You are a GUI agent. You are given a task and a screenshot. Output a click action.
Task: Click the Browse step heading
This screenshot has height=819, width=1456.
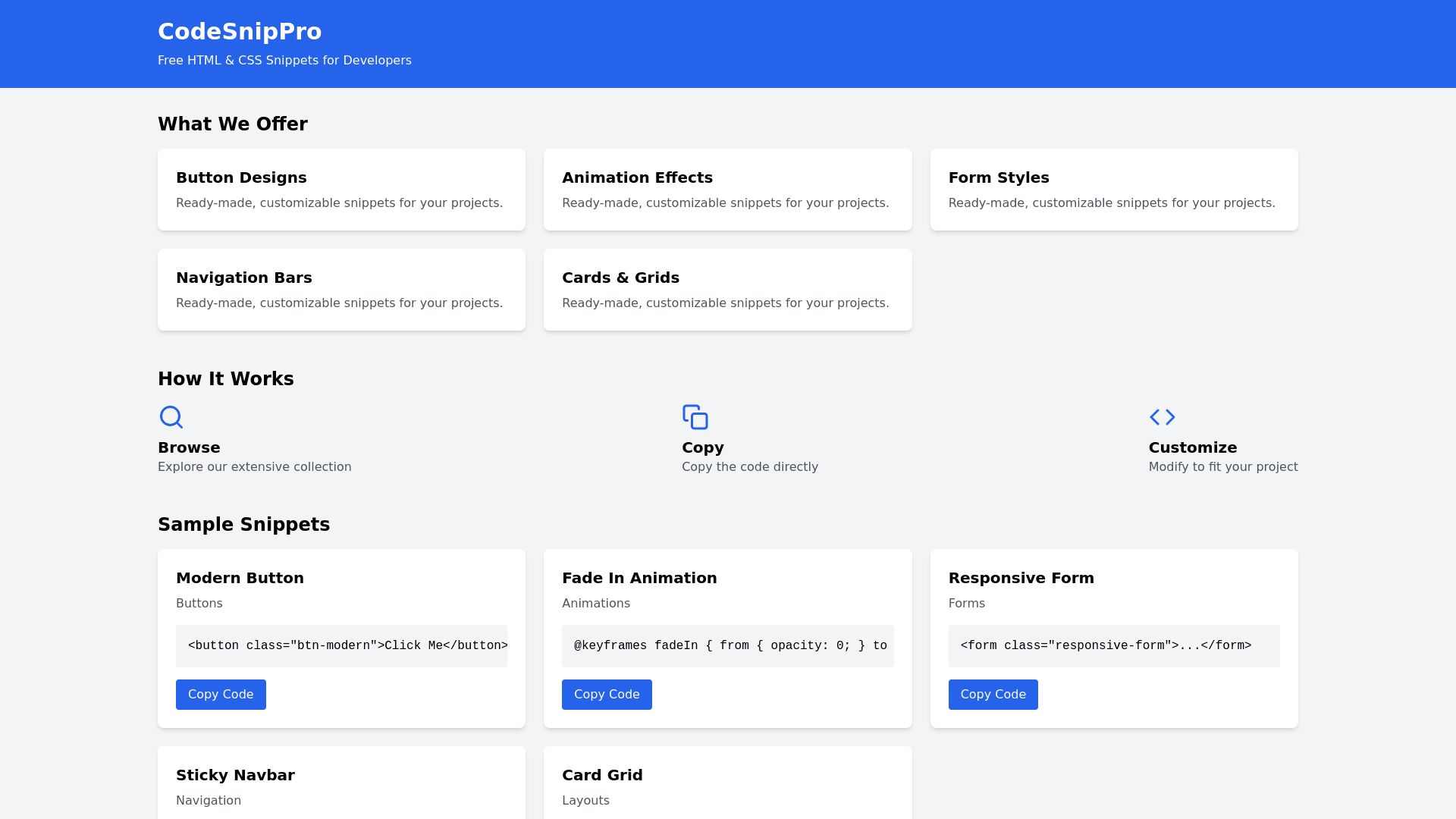[189, 447]
